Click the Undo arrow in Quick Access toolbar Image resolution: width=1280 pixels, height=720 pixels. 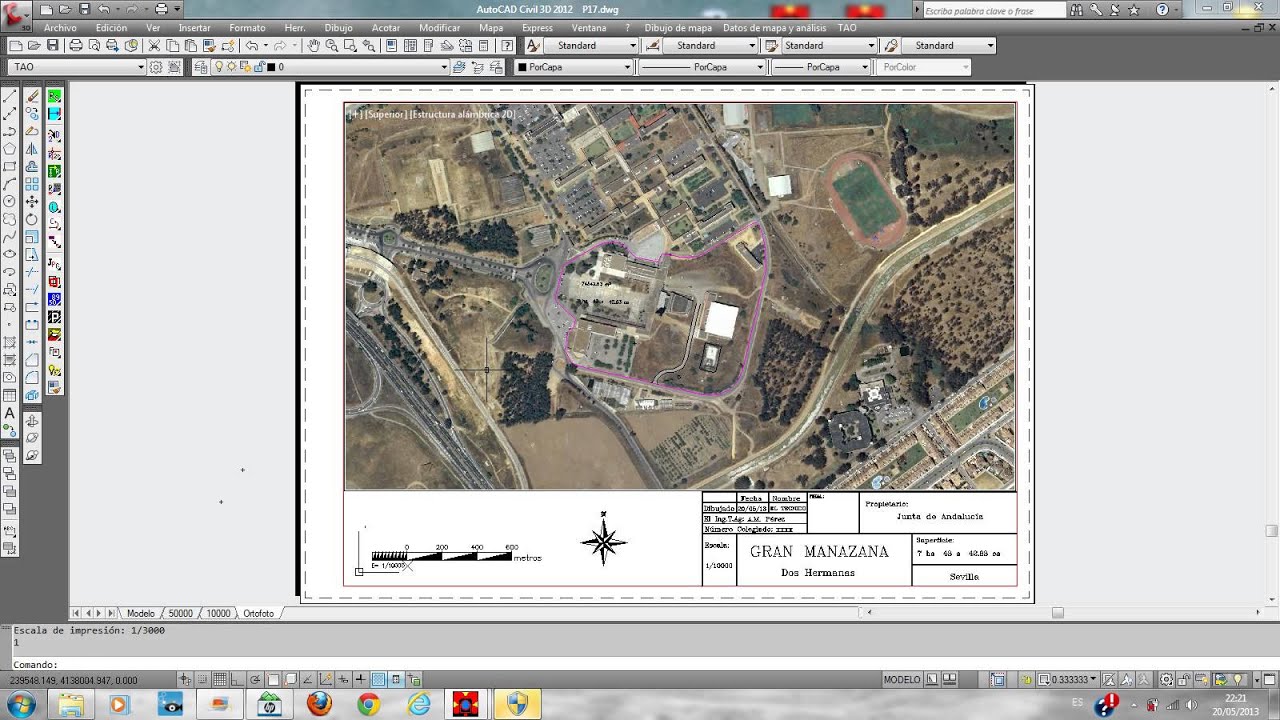103,9
